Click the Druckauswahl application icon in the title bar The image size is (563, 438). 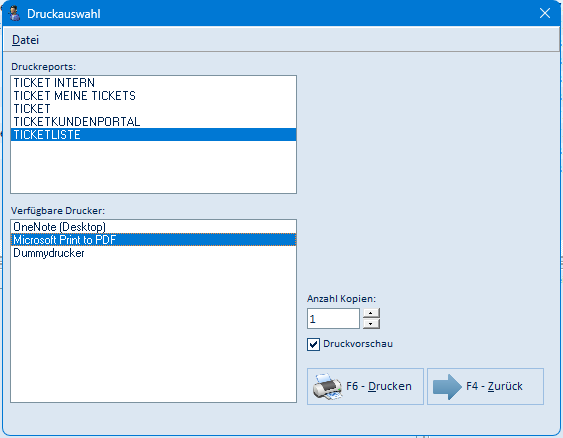[x=14, y=13]
